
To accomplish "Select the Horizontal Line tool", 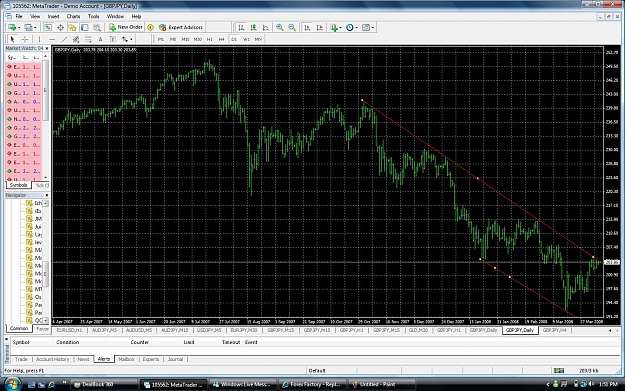I will tap(51, 39).
